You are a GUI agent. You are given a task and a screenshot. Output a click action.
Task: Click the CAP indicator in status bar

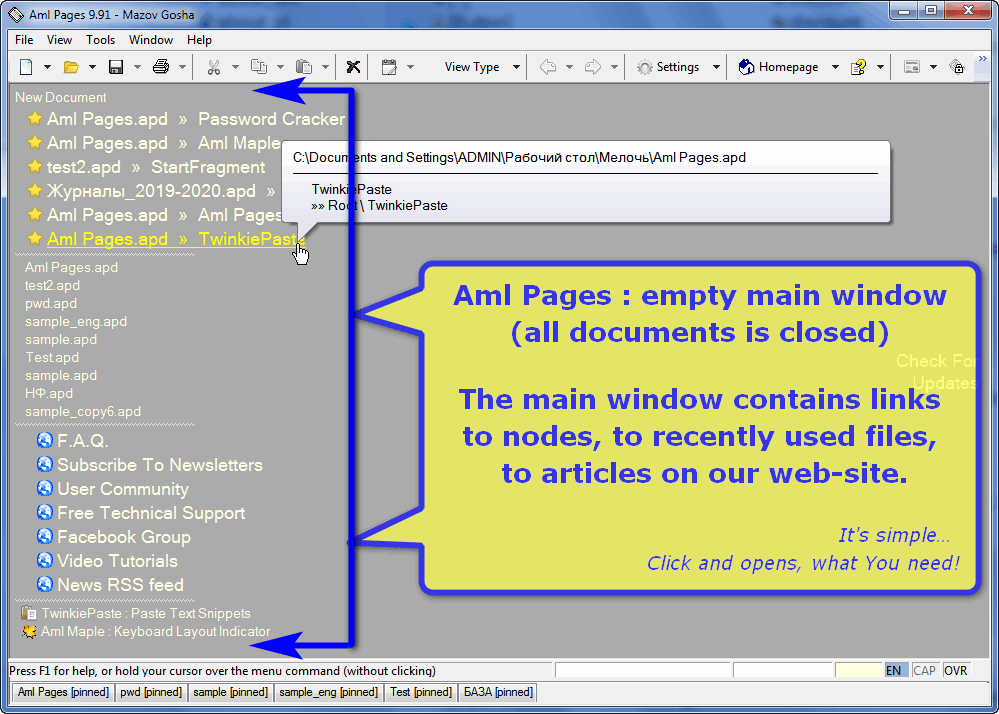pos(924,670)
